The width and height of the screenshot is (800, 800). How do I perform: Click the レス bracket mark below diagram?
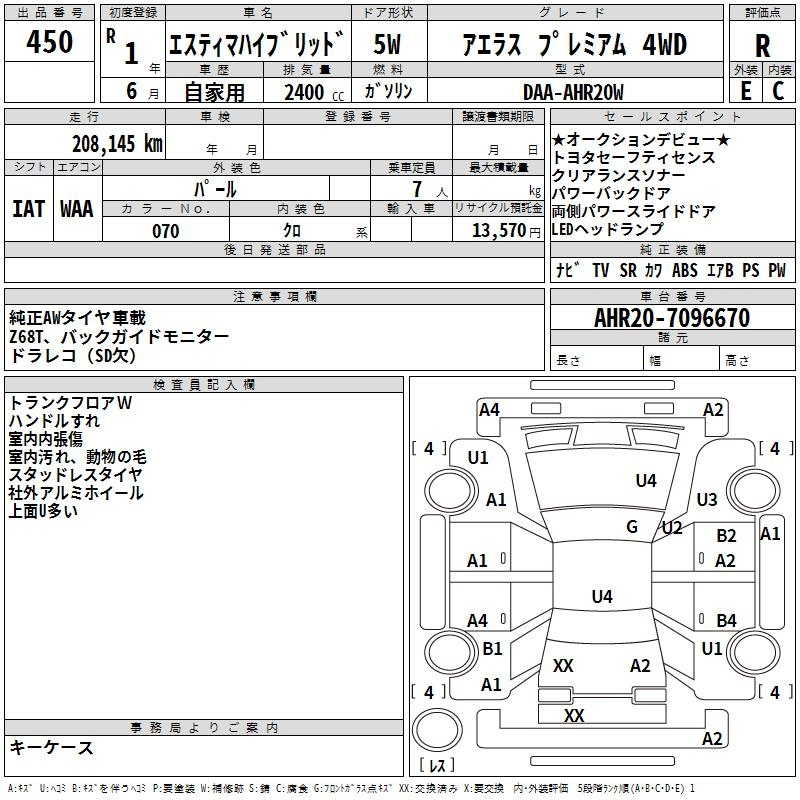point(437,767)
